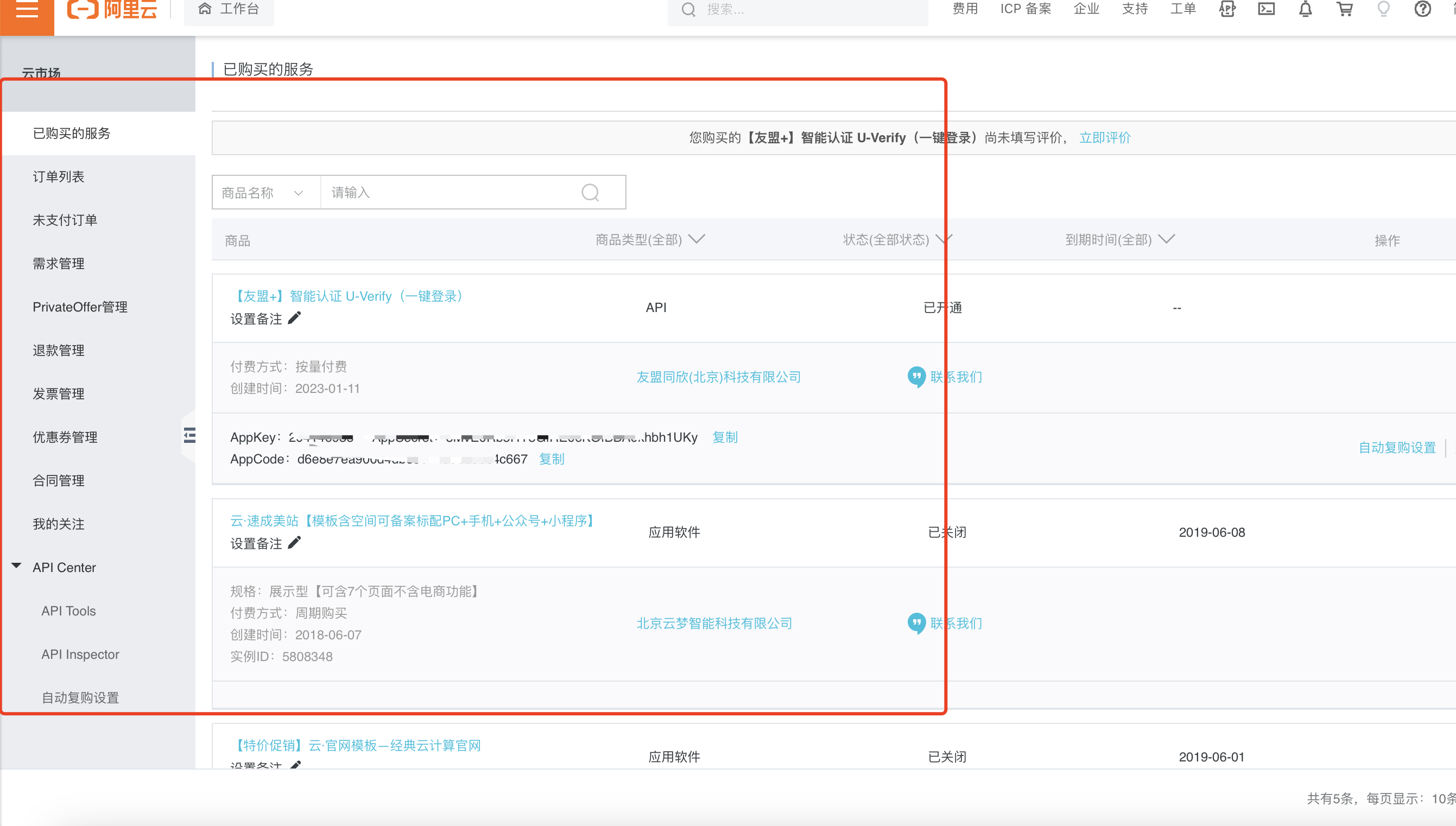Edit note pencil icon for U-Verify product
Screen dimensions: 1456x826
[294, 318]
